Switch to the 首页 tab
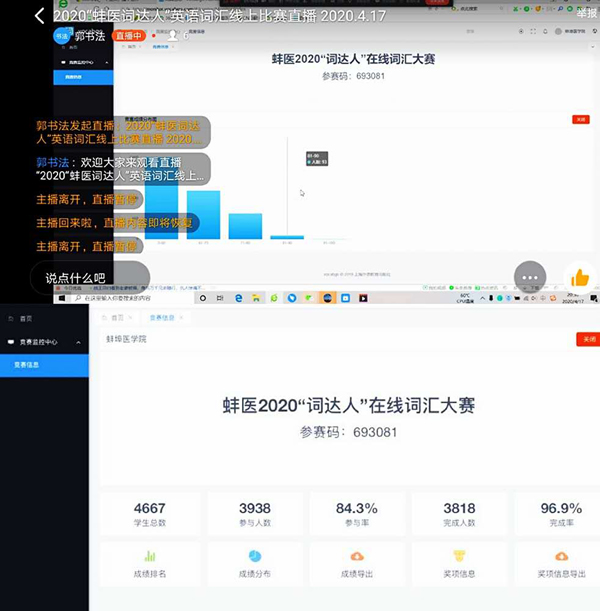This screenshot has width=600, height=611. coord(118,317)
